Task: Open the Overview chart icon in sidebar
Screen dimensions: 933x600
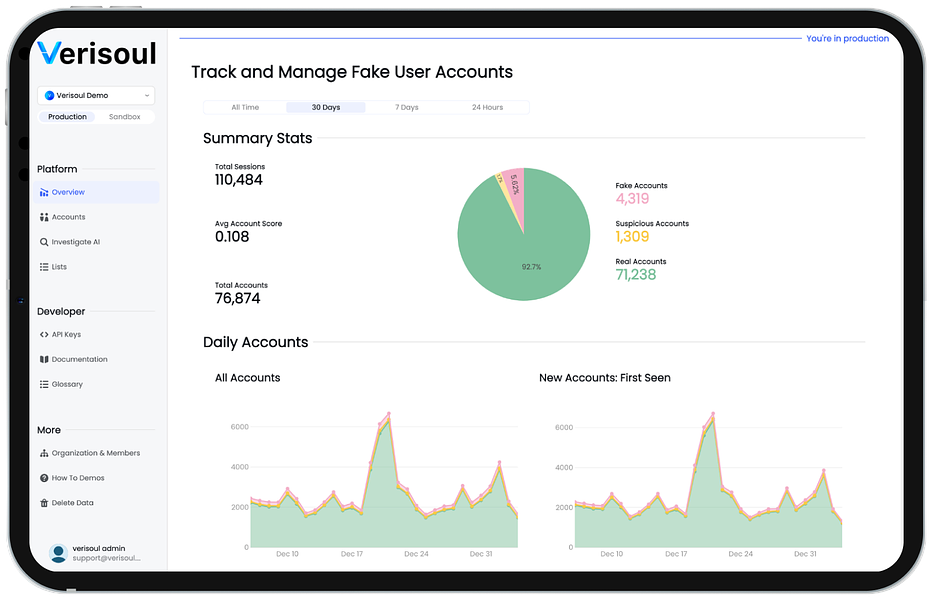Action: pos(44,192)
